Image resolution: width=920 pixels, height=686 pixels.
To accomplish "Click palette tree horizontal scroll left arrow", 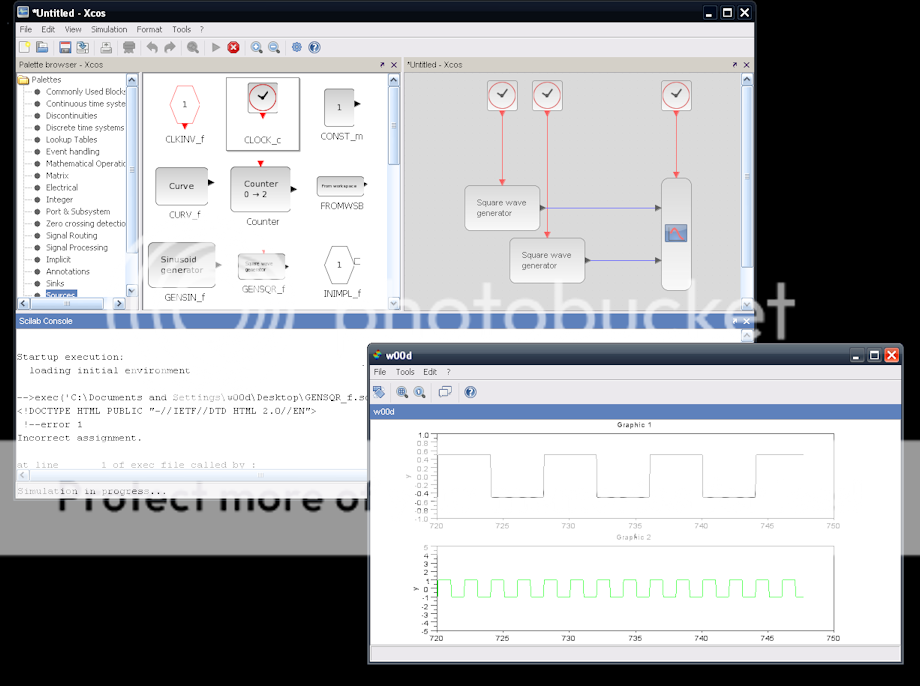I will point(23,303).
